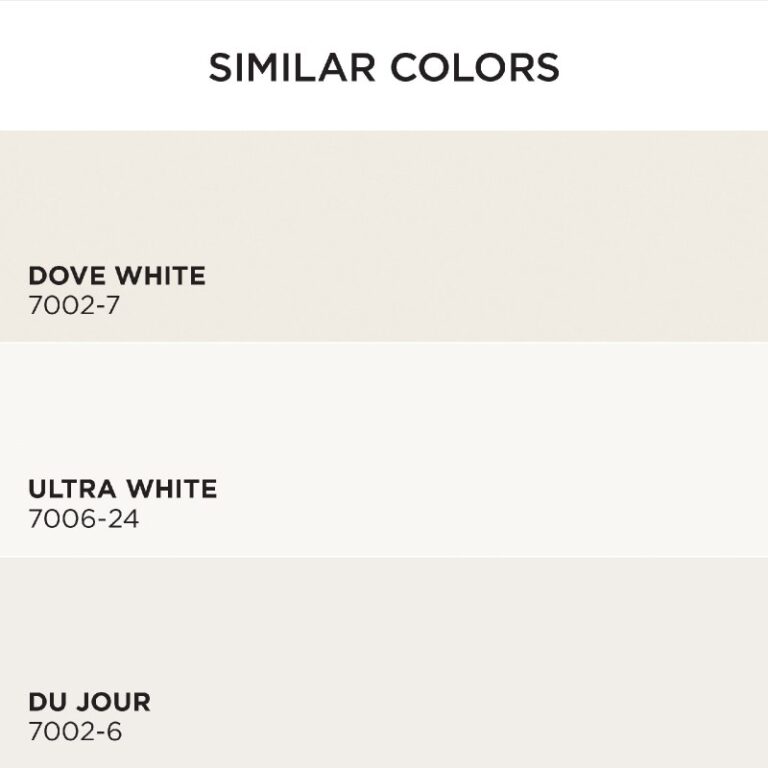Open the swatch labeled 7002-6
This screenshot has width=768, height=768.
tap(384, 662)
